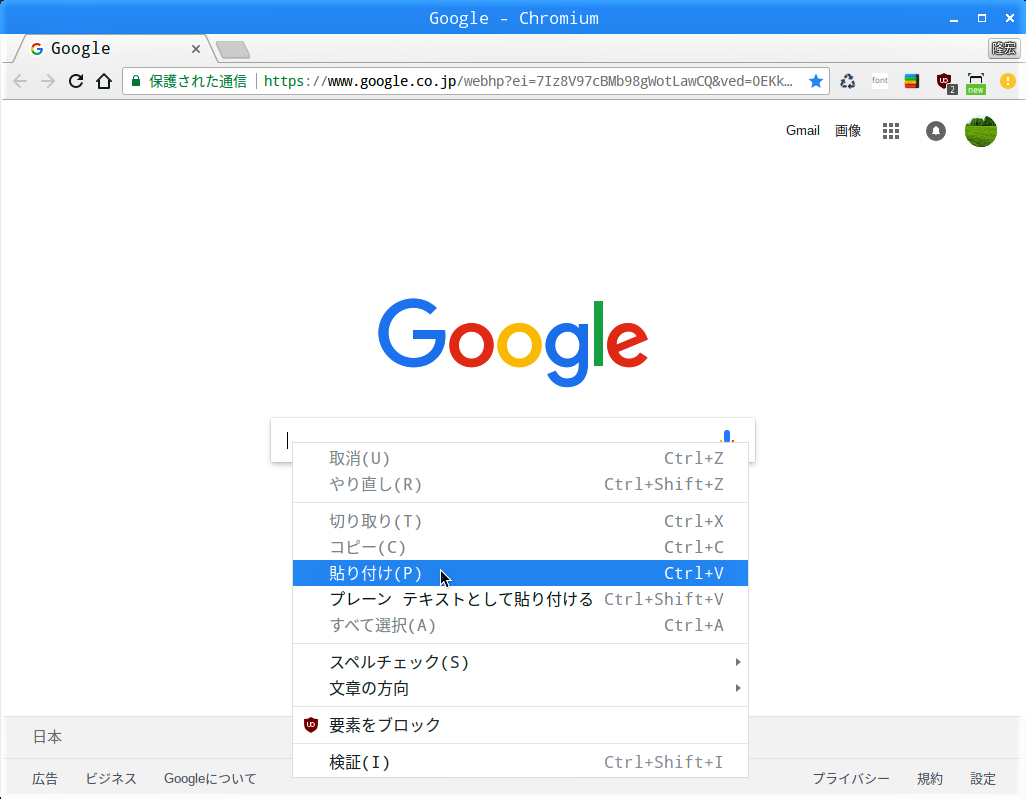Open Google apps grid
This screenshot has width=1026, height=799.
(891, 131)
